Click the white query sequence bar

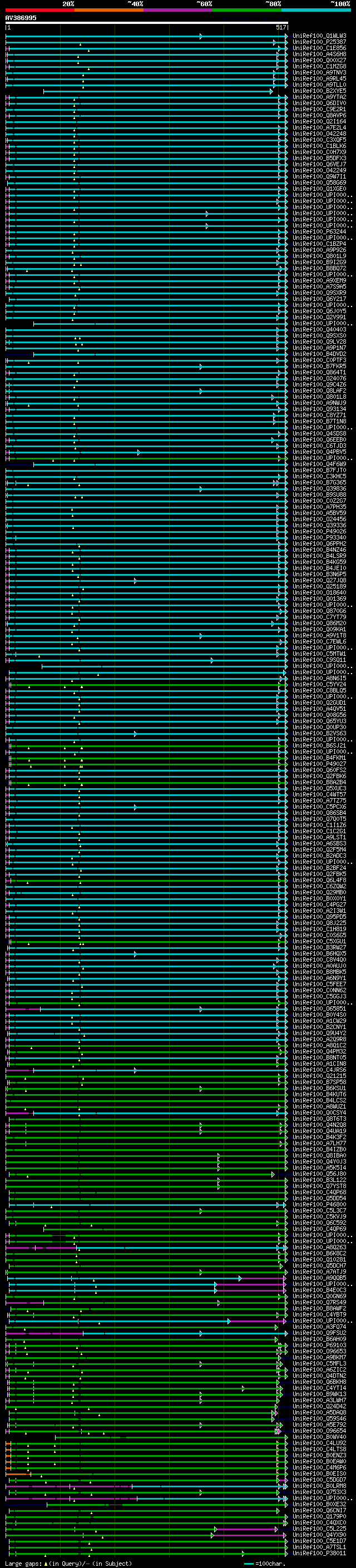[x=146, y=22]
